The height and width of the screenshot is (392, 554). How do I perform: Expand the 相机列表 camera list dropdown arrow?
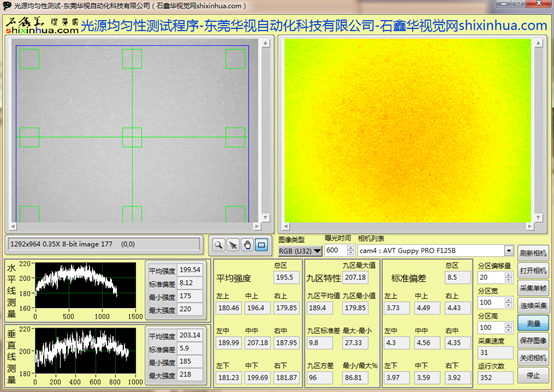tap(508, 251)
